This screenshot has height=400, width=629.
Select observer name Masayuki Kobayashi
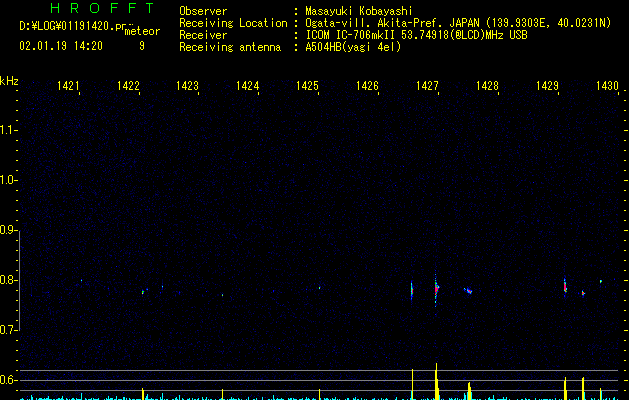pos(359,11)
